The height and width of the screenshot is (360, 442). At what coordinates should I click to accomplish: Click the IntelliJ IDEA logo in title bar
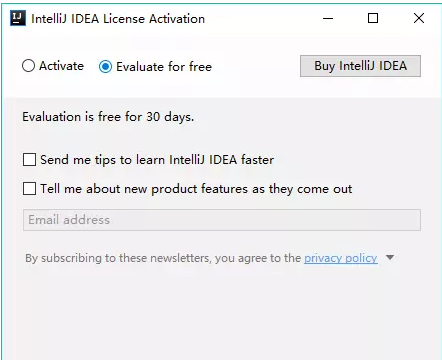(18, 18)
